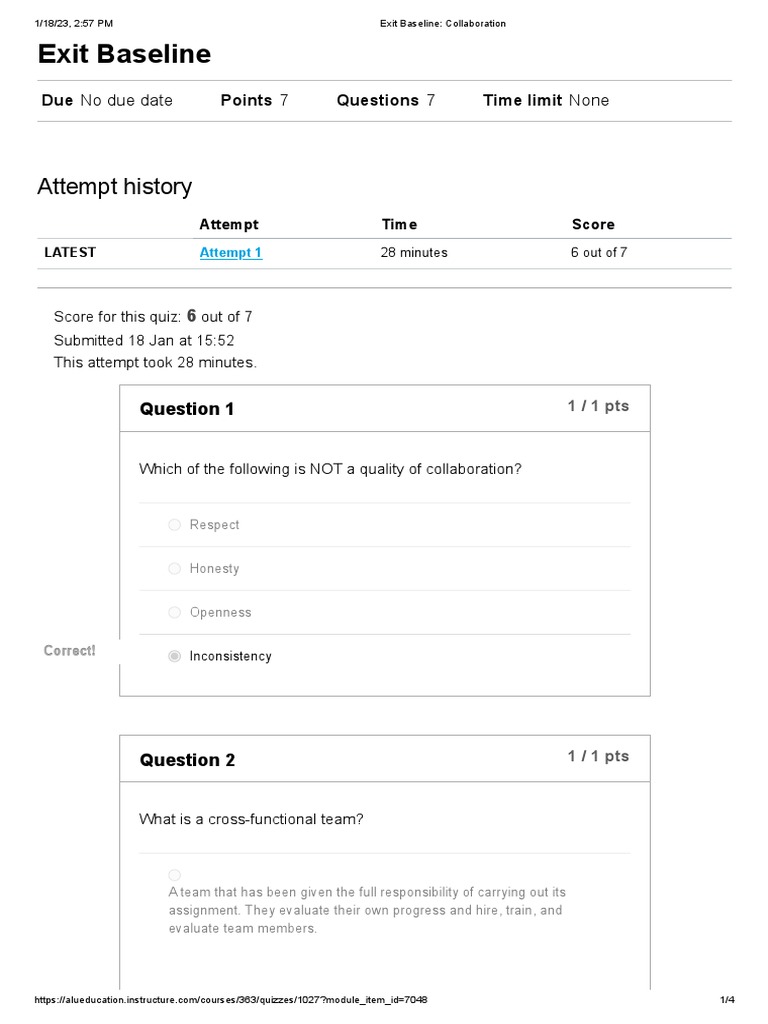Click the Inconsistency answer label
Viewport: 768px width, 1024px height.
pyautogui.click(x=230, y=657)
